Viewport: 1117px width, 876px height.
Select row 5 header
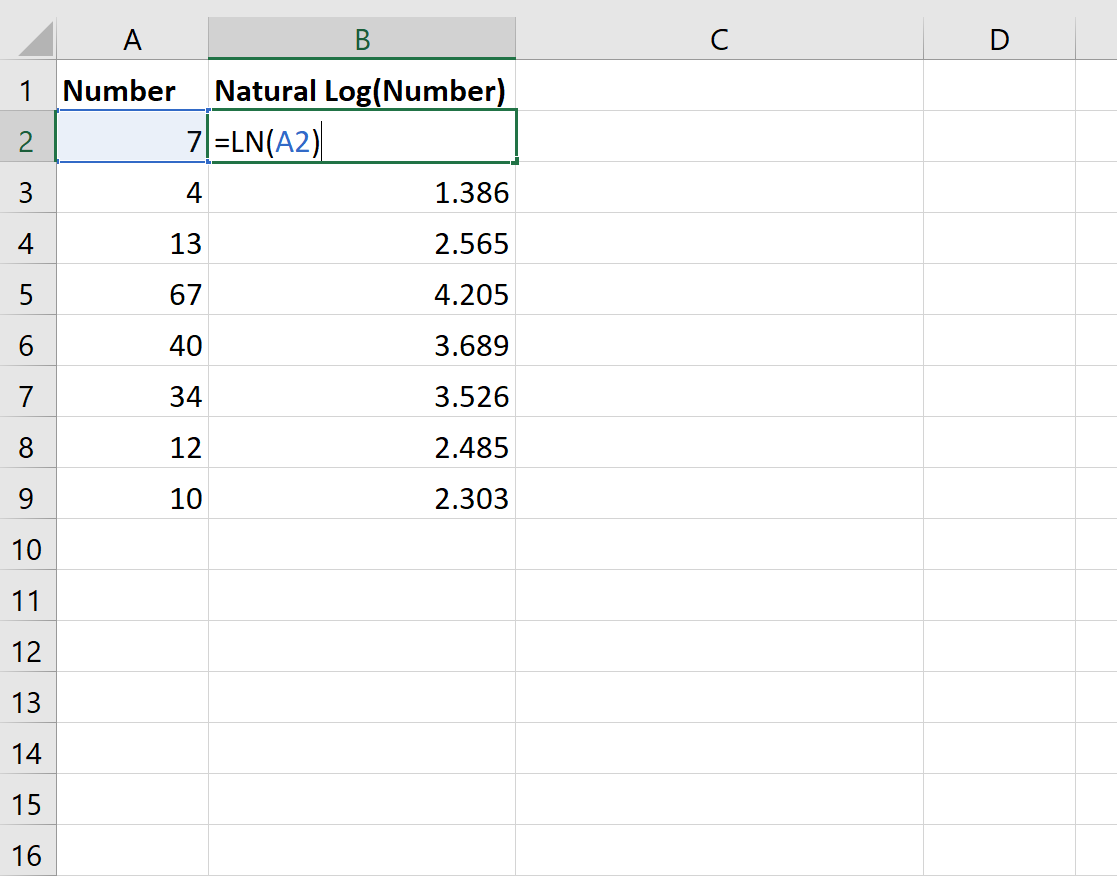27,295
